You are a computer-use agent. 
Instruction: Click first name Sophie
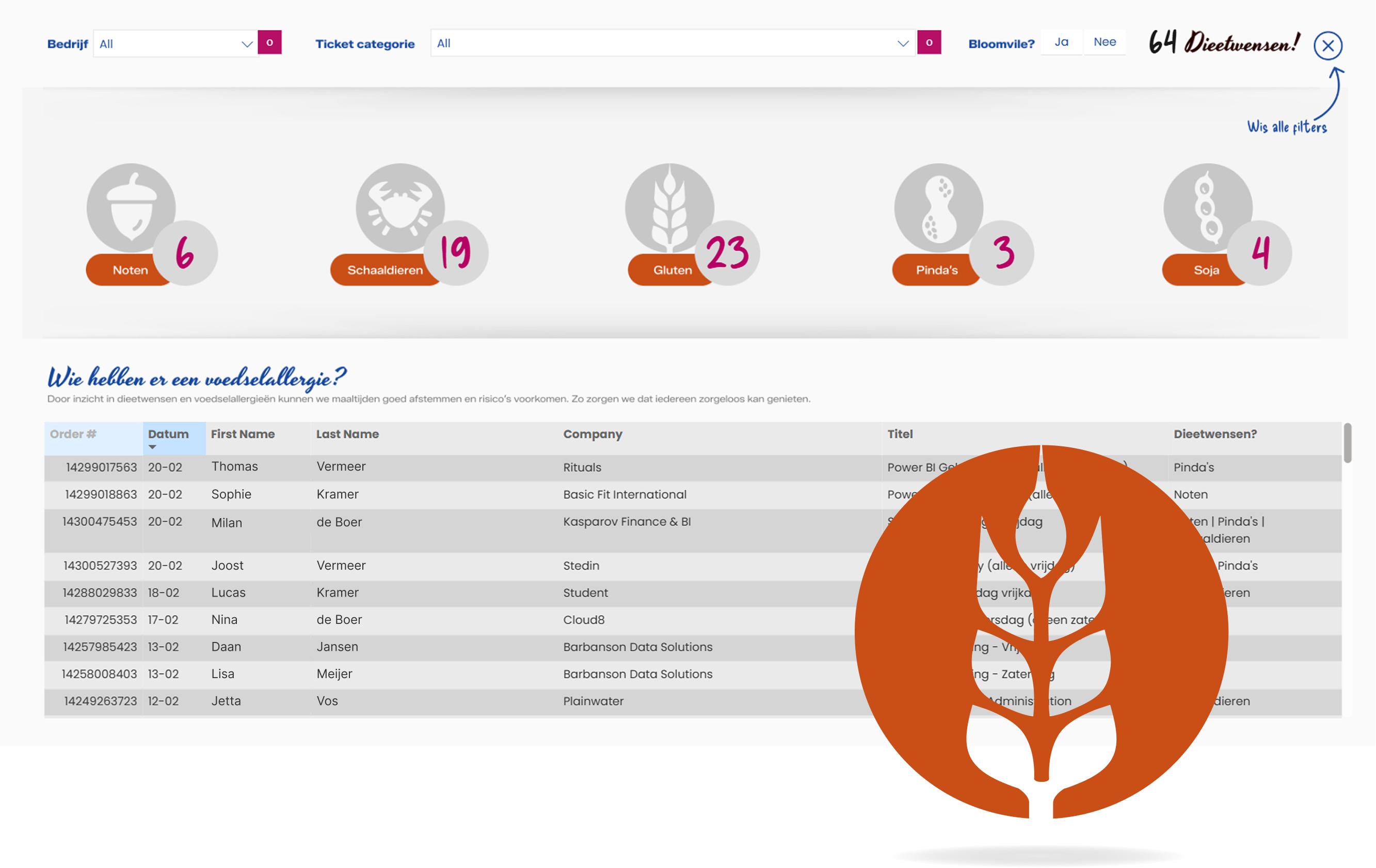click(231, 495)
